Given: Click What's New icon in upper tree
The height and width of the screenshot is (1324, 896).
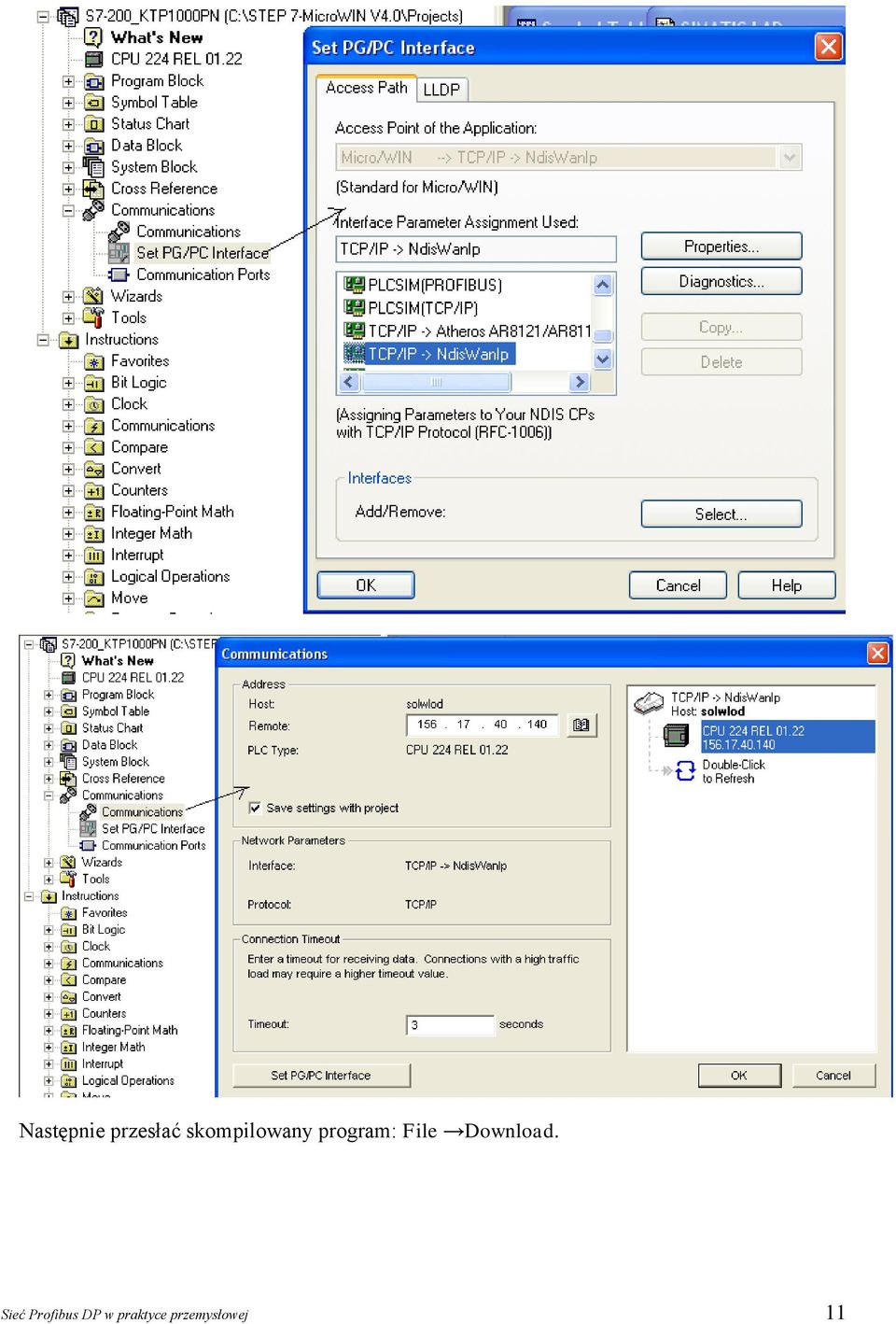Looking at the screenshot, I should click(93, 37).
